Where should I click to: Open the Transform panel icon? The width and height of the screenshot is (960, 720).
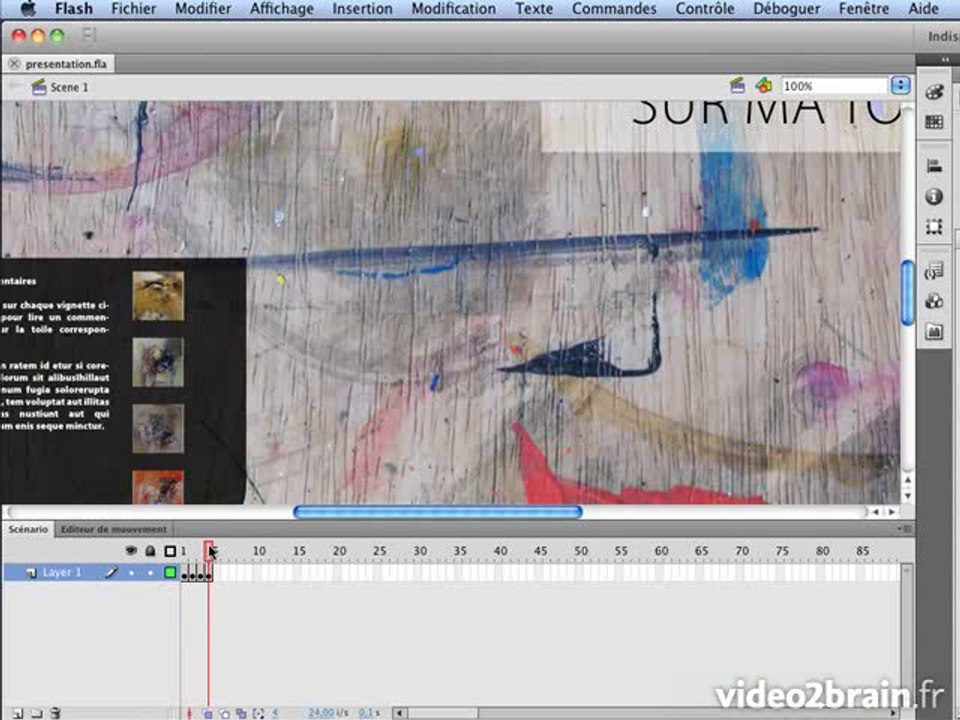coord(934,227)
